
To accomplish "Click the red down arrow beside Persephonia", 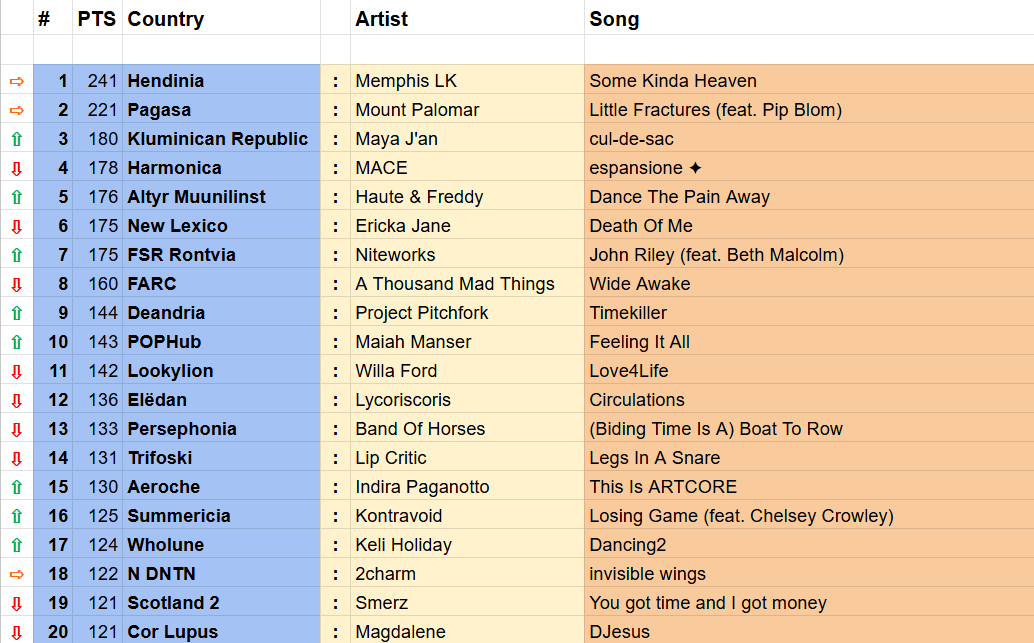I will click(16, 429).
